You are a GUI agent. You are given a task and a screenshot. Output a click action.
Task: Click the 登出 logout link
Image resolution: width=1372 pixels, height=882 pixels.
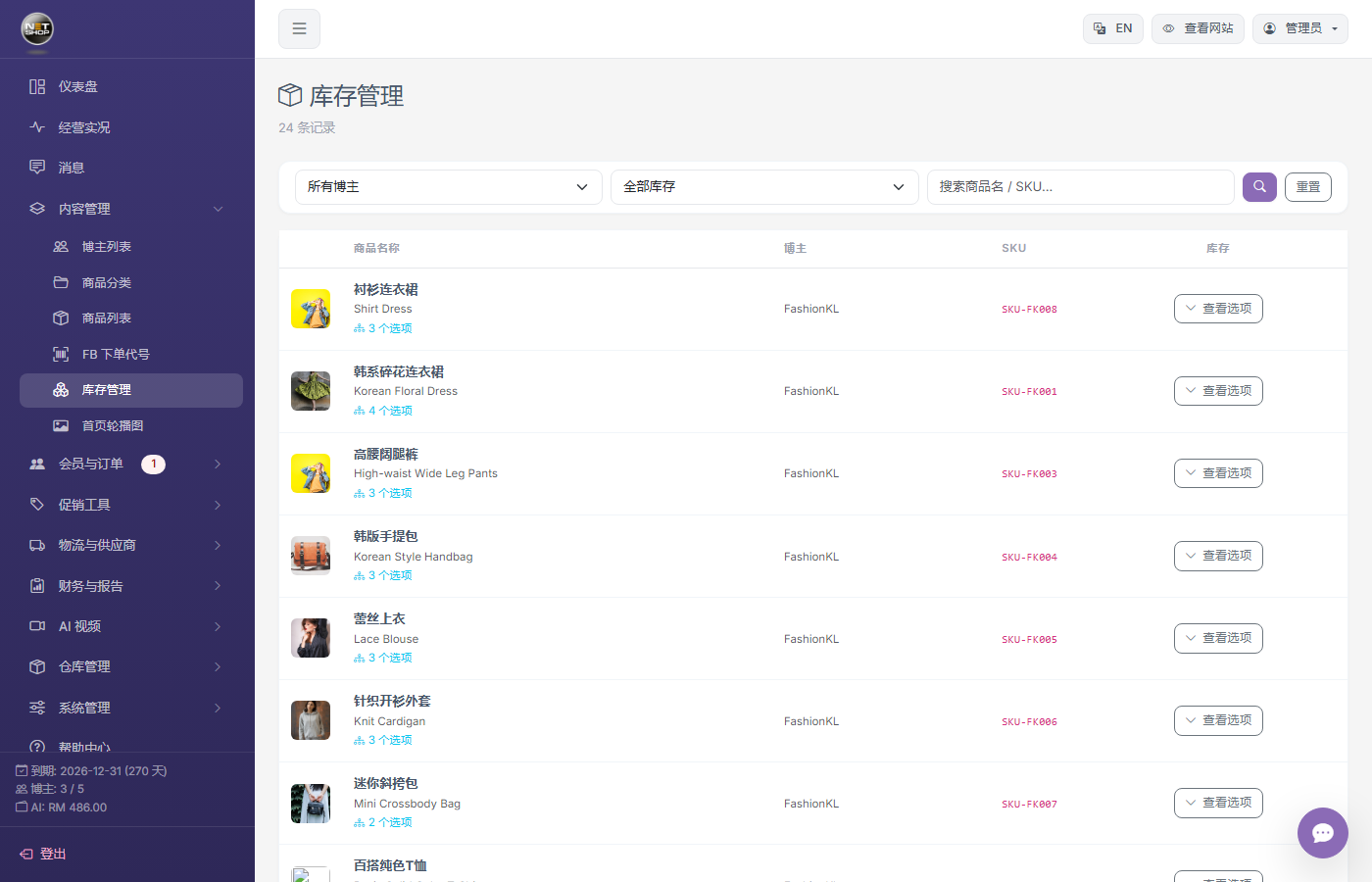click(x=43, y=855)
